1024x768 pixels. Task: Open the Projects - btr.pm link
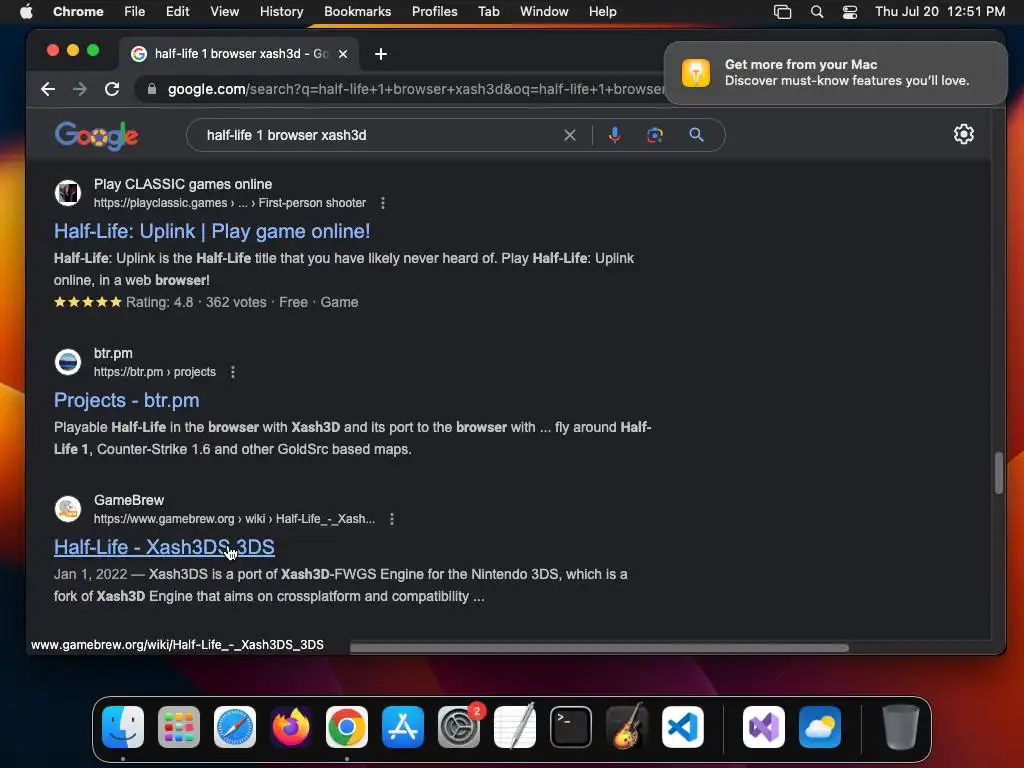tap(127, 400)
